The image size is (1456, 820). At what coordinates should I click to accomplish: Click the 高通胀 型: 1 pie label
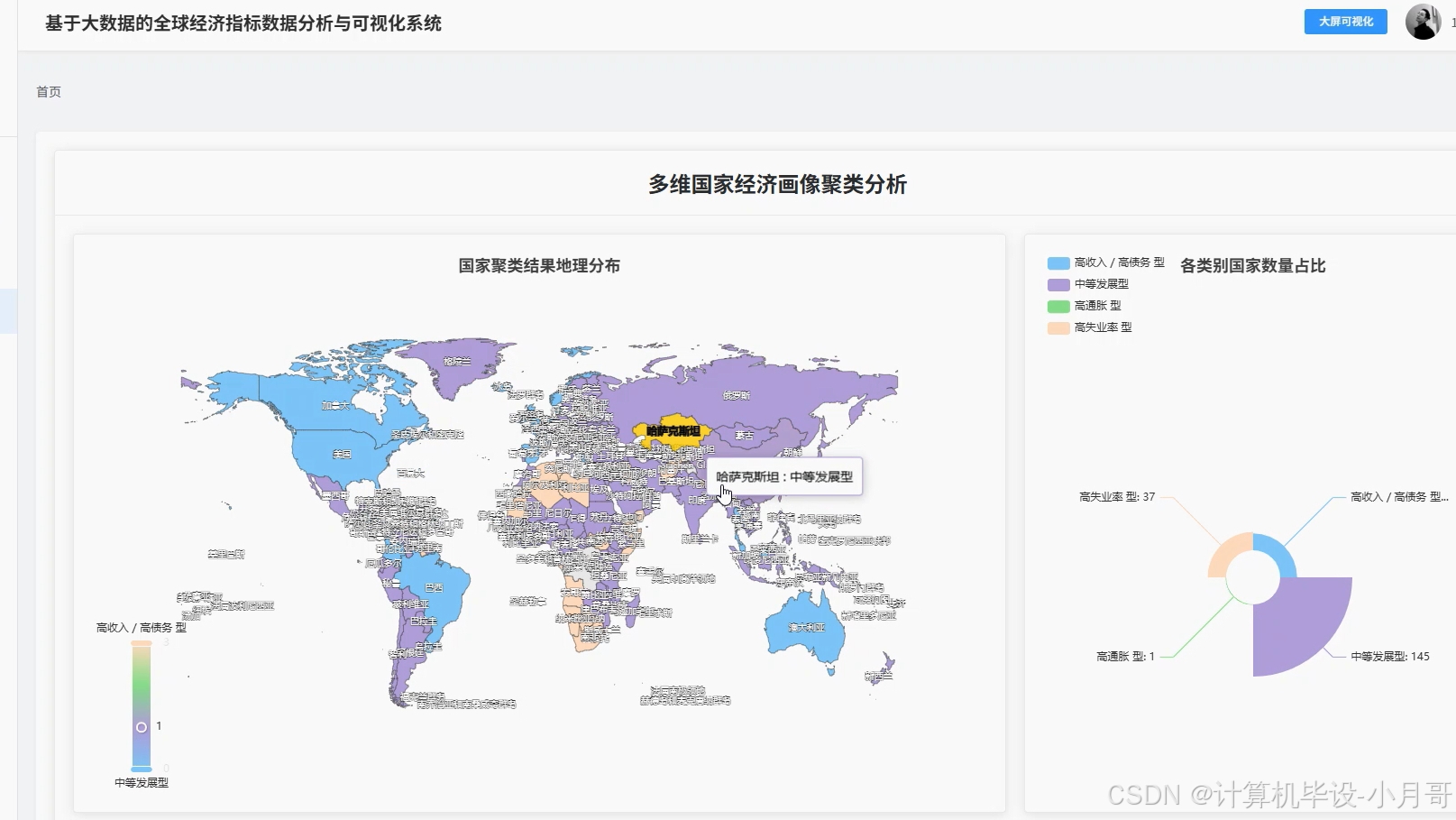1125,657
